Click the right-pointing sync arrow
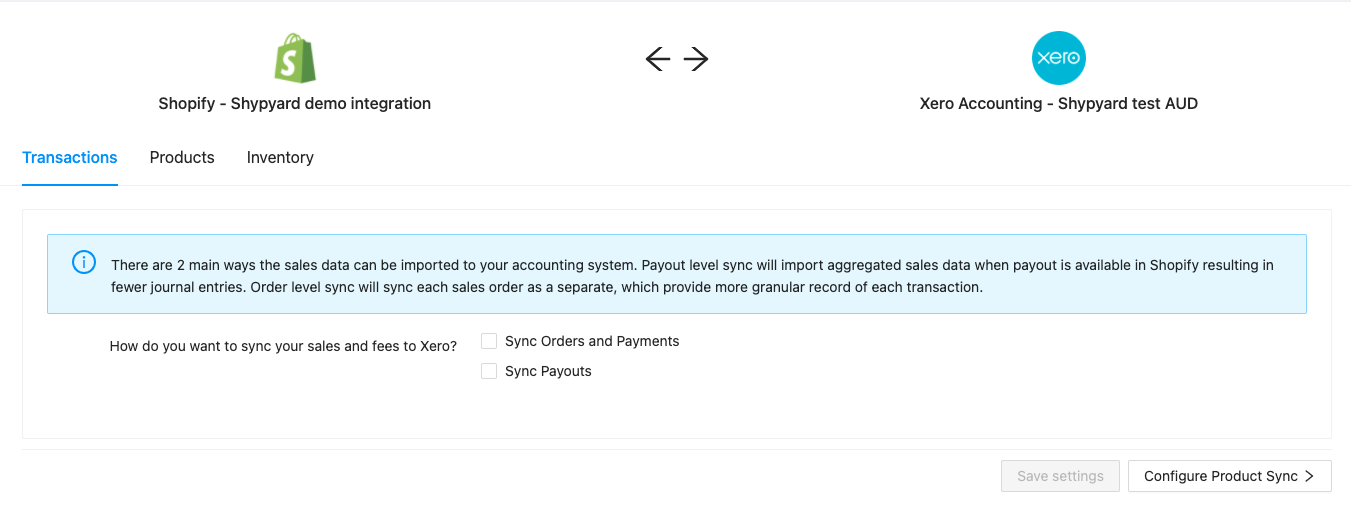1351x509 pixels. [x=697, y=60]
